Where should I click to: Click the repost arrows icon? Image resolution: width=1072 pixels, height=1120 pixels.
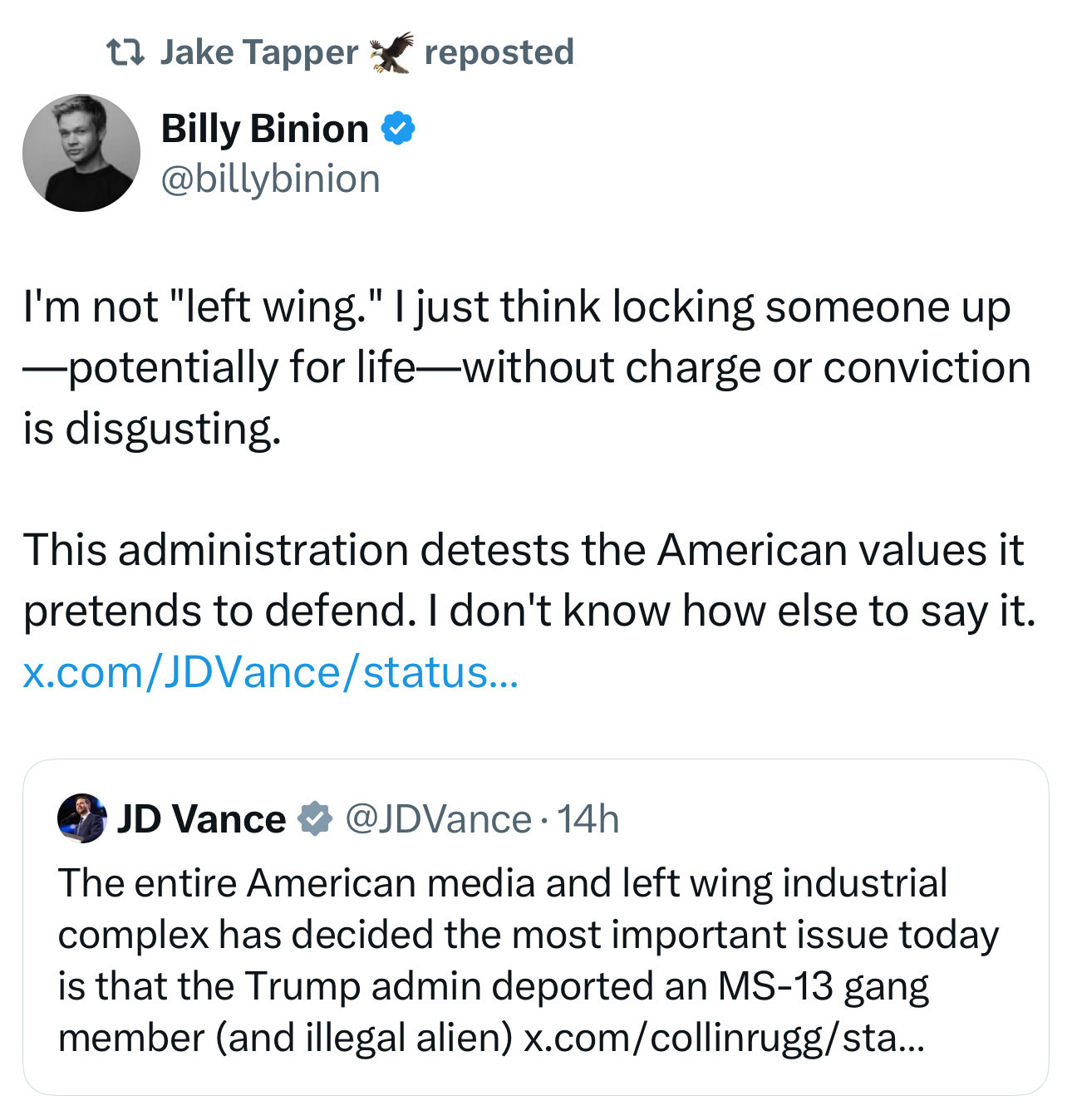(126, 52)
